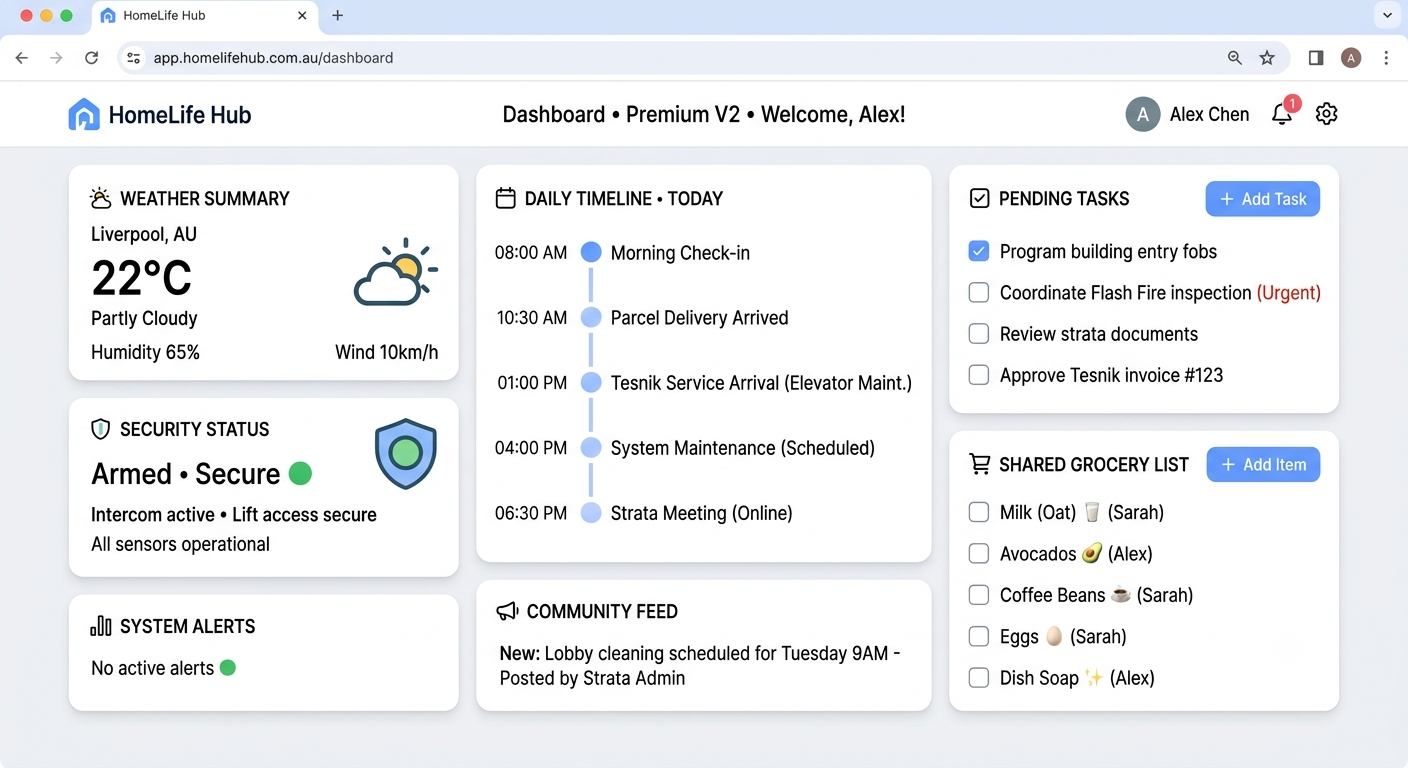
Task: Click the sun-cloud icon beside Weather Summary heading
Action: tap(101, 198)
